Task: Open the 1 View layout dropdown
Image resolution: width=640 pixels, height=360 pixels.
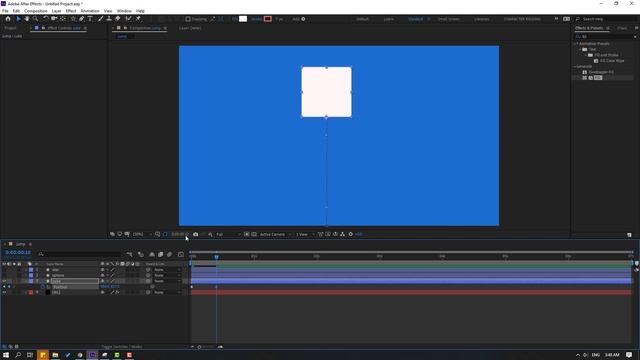Action: click(x=305, y=234)
